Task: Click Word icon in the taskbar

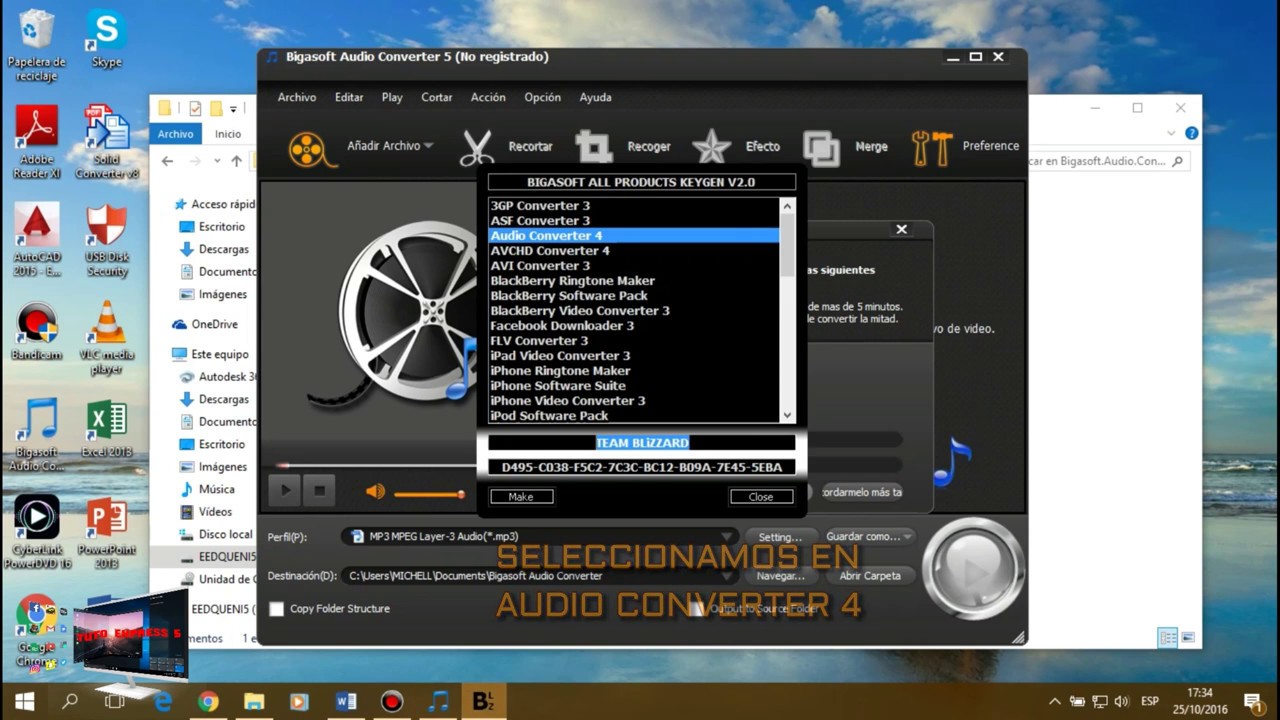Action: tap(346, 701)
